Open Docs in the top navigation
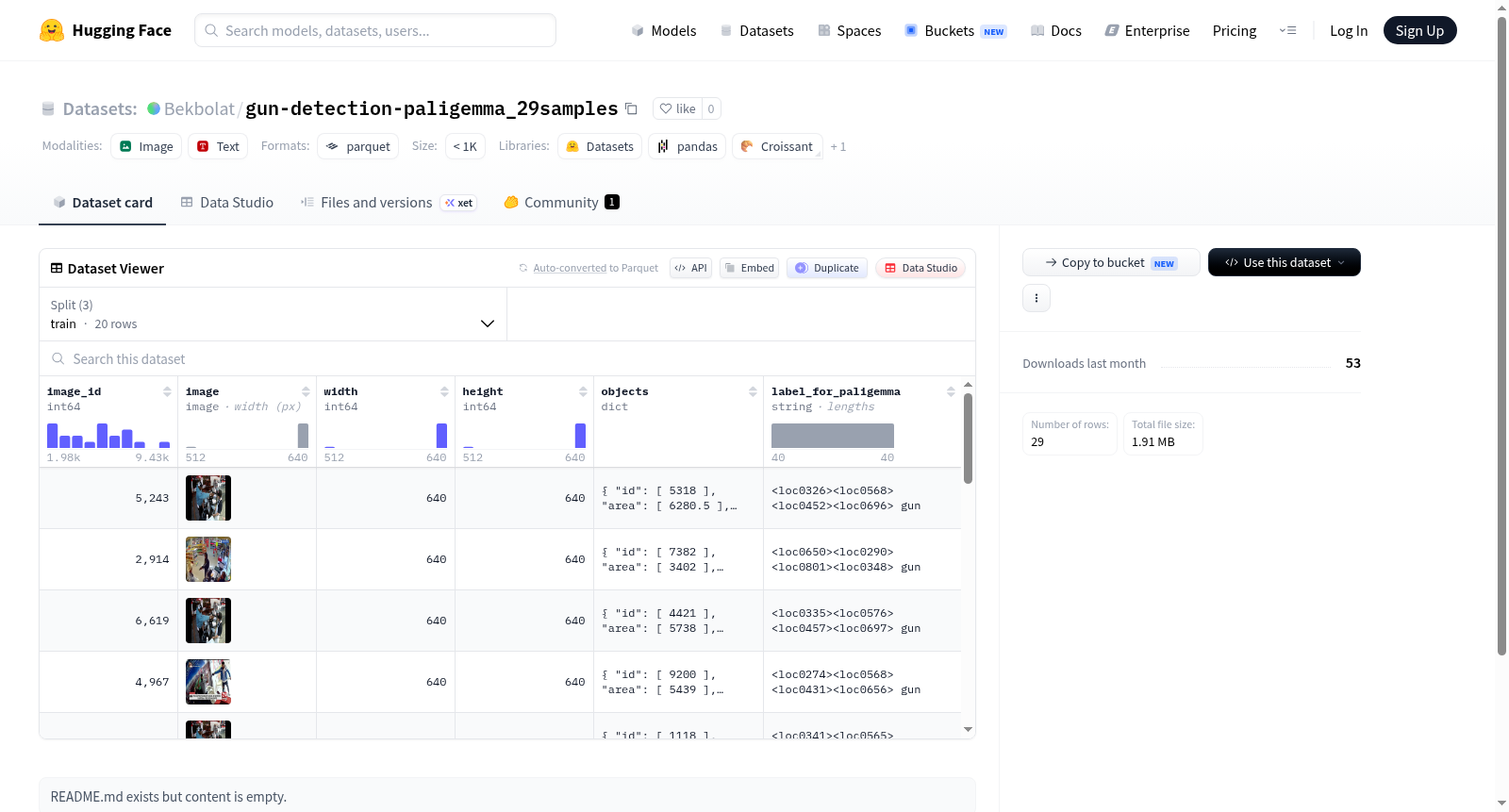Screen dimensions: 1509x812 1056,31
